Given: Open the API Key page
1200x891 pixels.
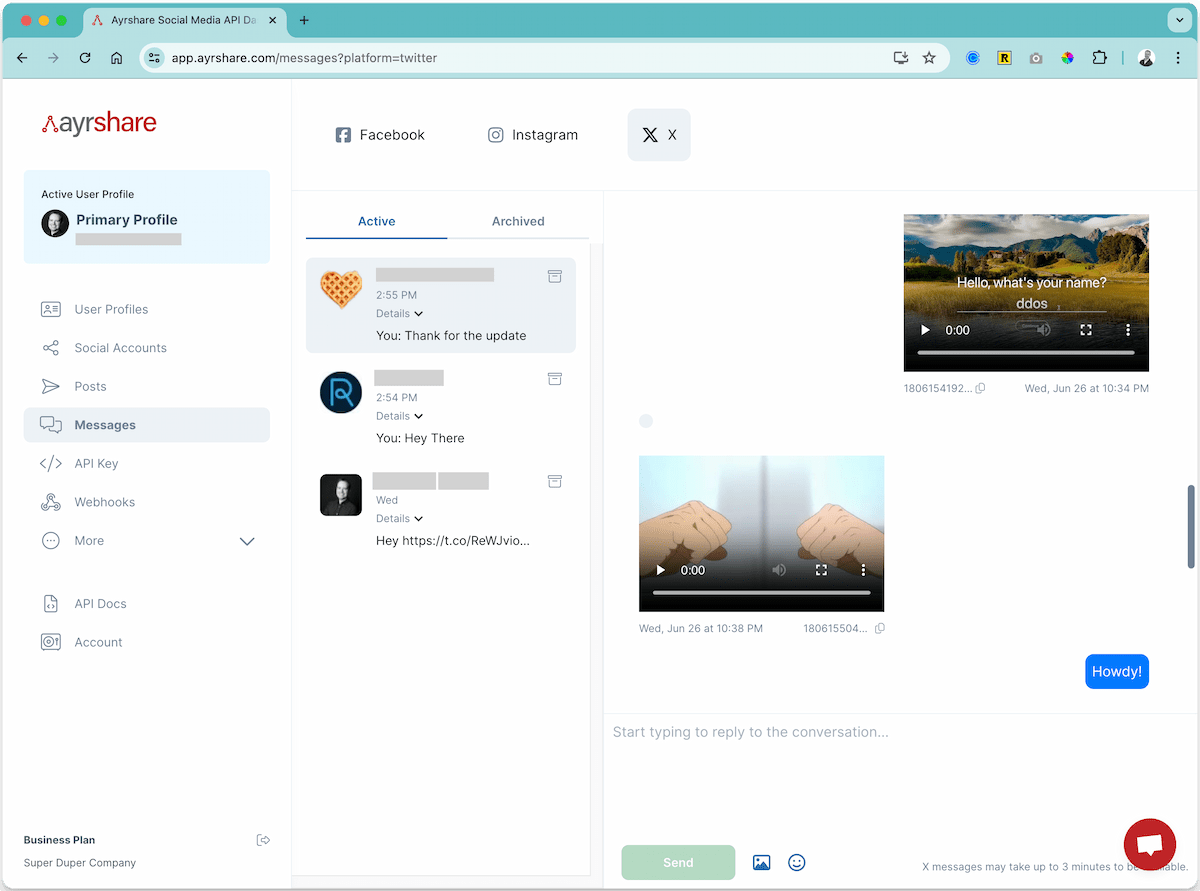Looking at the screenshot, I should coord(147,463).
